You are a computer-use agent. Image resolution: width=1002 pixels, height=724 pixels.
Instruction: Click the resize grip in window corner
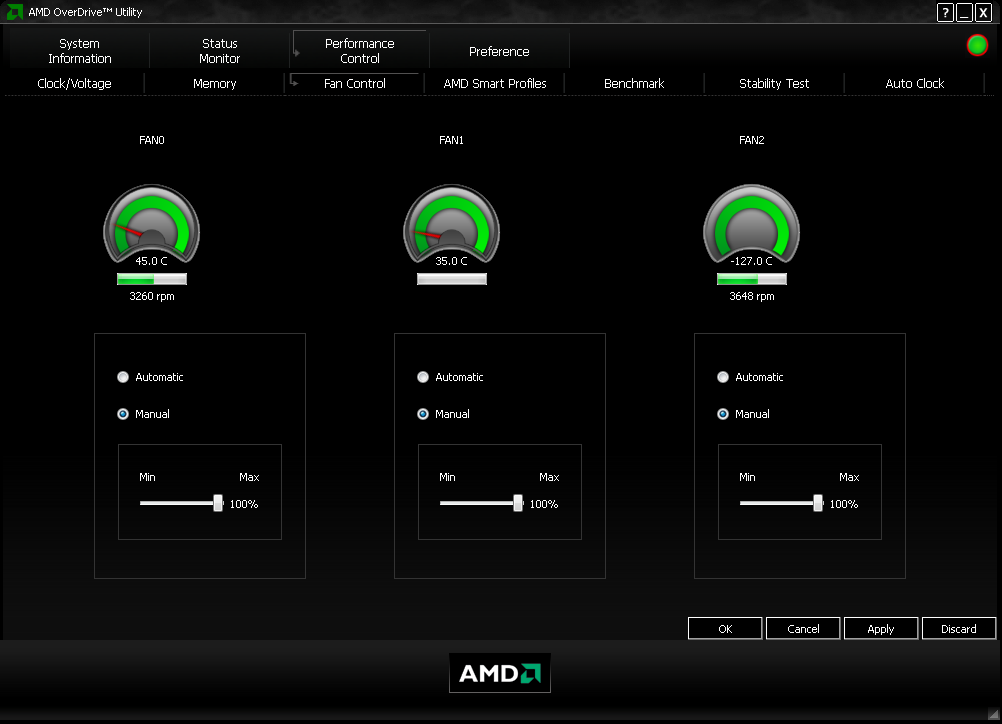point(992,714)
